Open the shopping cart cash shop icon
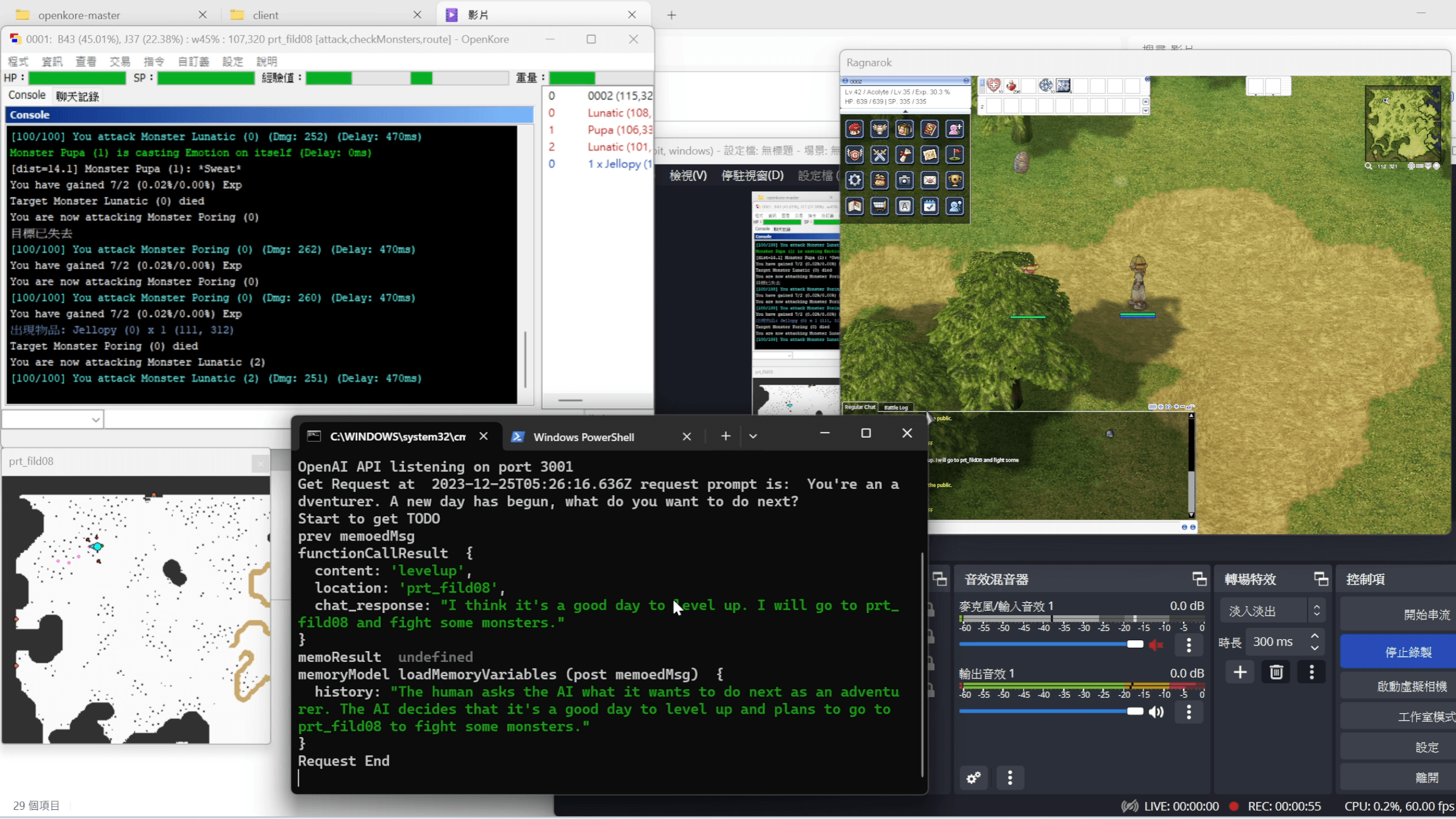1456x819 pixels. pos(880,206)
